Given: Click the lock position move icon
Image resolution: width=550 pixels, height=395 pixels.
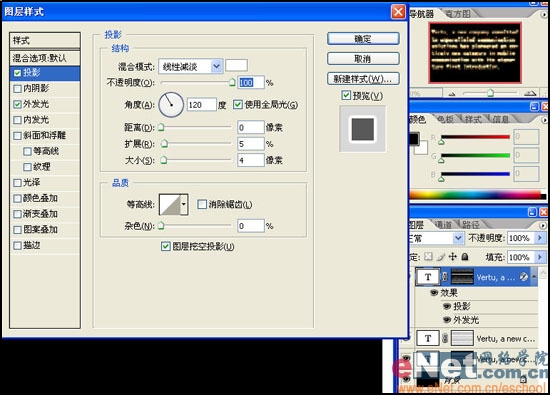Looking at the screenshot, I should tap(453, 257).
